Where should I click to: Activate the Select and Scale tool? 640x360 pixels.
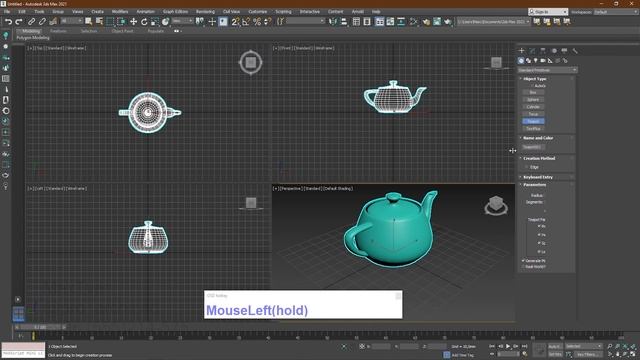coord(154,22)
